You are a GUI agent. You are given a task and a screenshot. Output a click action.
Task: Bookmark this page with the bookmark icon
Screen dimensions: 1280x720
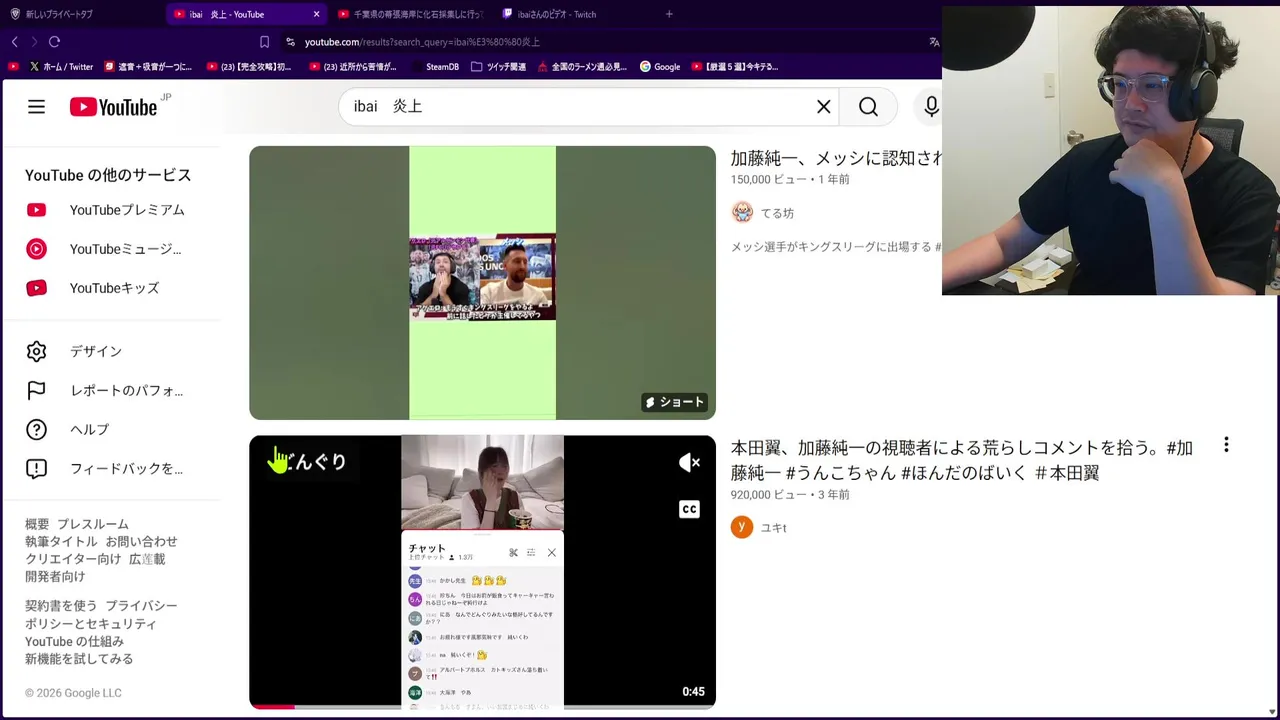click(264, 42)
